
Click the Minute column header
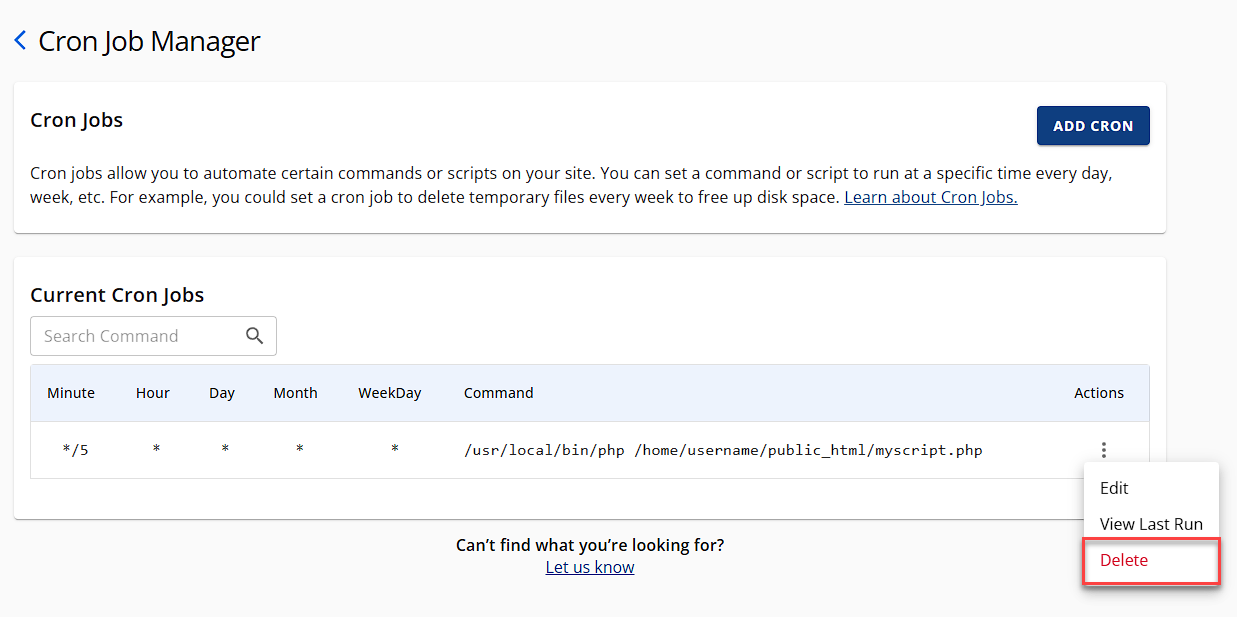(x=71, y=393)
